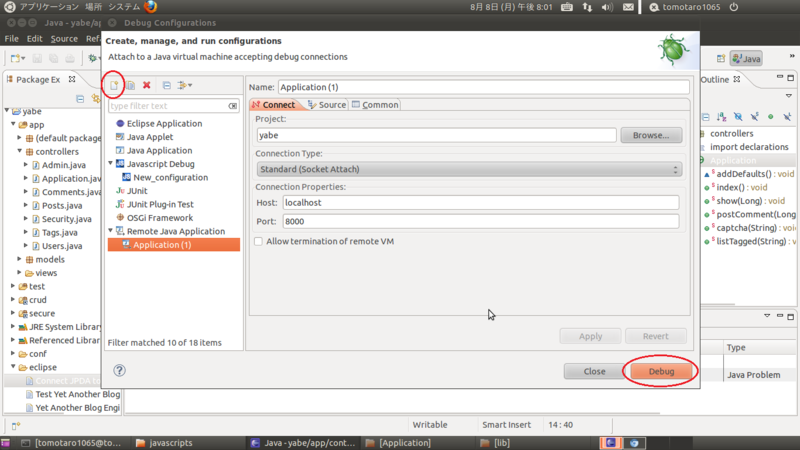Expand the test folder in Package Explorer
Viewport: 800px width, 450px height.
click(13, 286)
